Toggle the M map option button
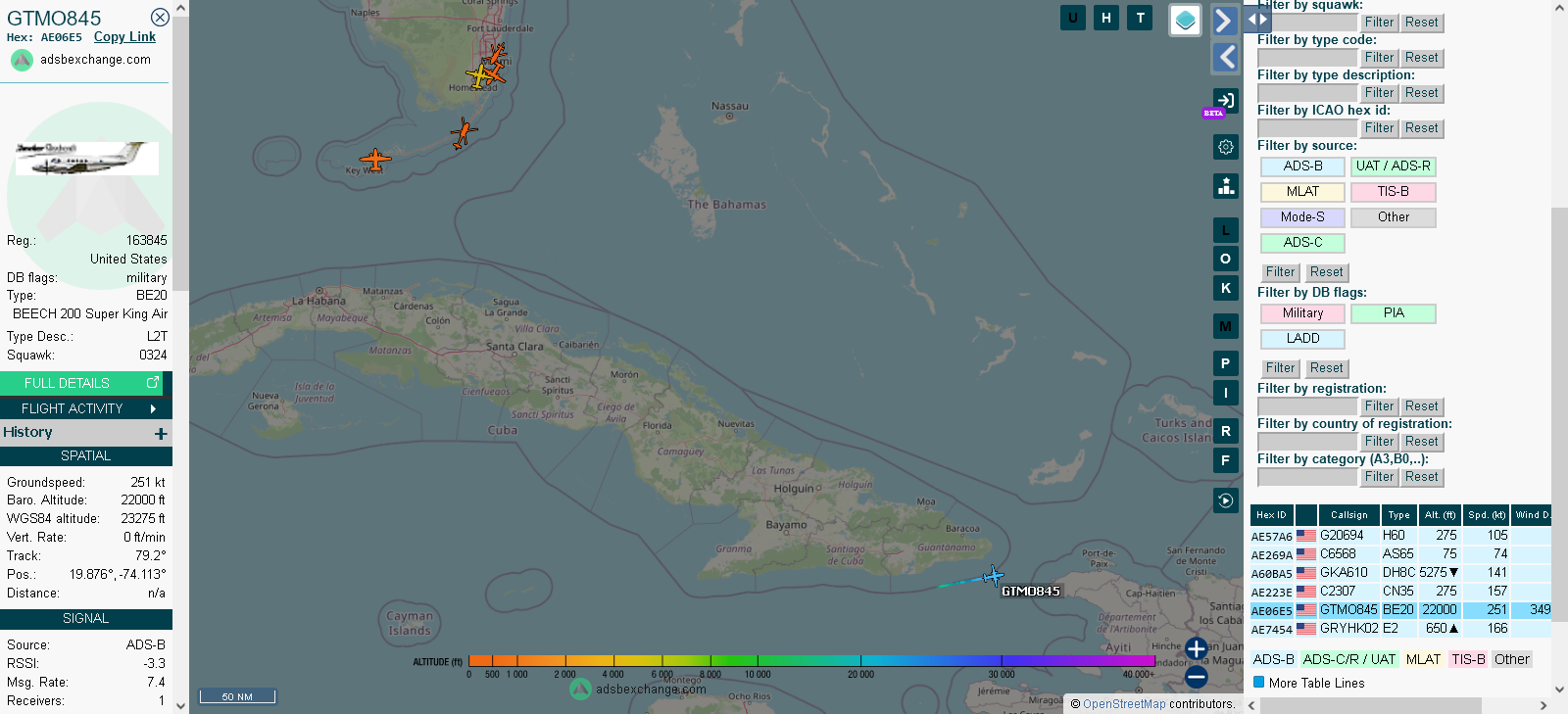This screenshot has height=714, width=1568. click(x=1226, y=326)
